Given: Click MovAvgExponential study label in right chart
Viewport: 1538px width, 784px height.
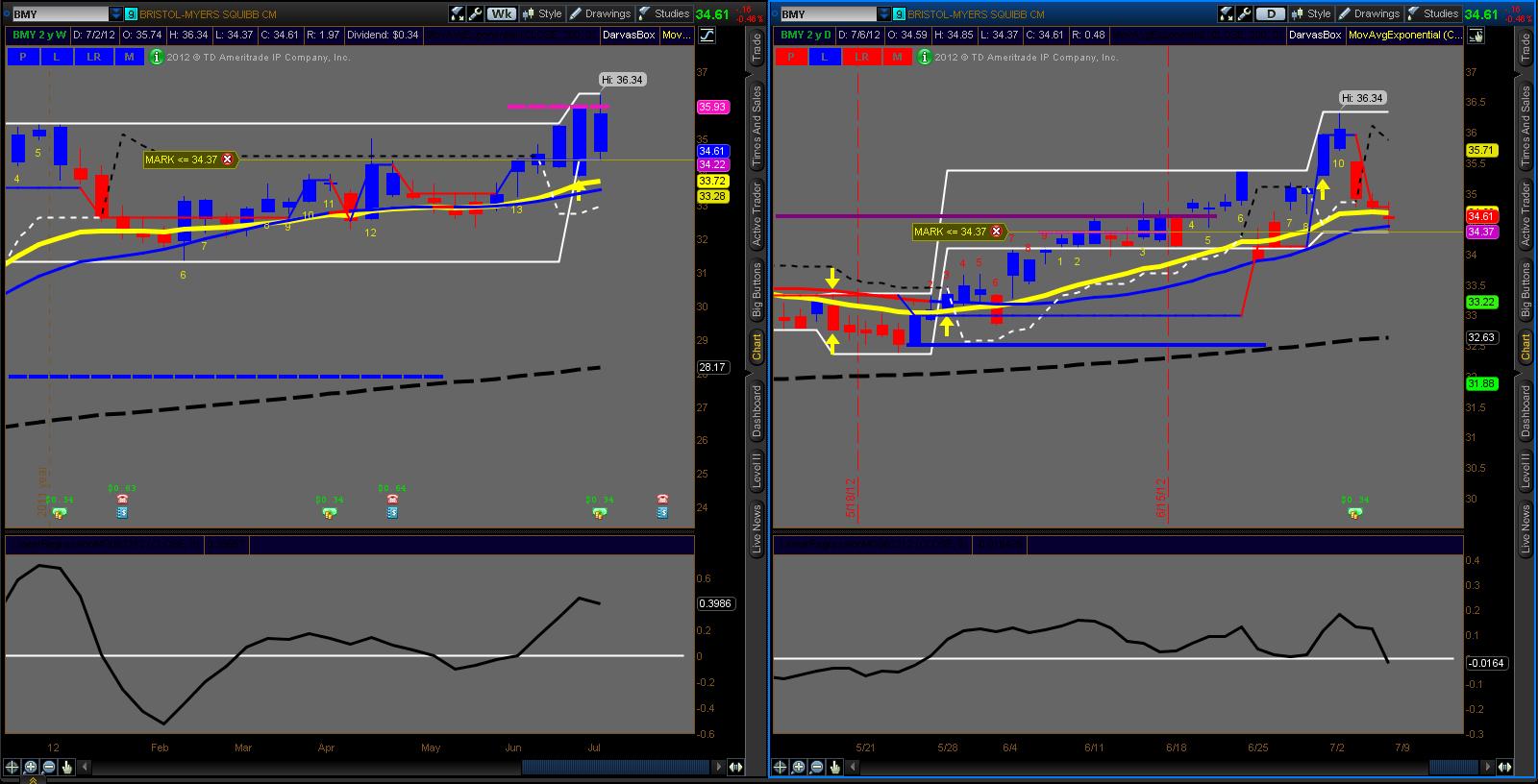Looking at the screenshot, I should (1405, 35).
